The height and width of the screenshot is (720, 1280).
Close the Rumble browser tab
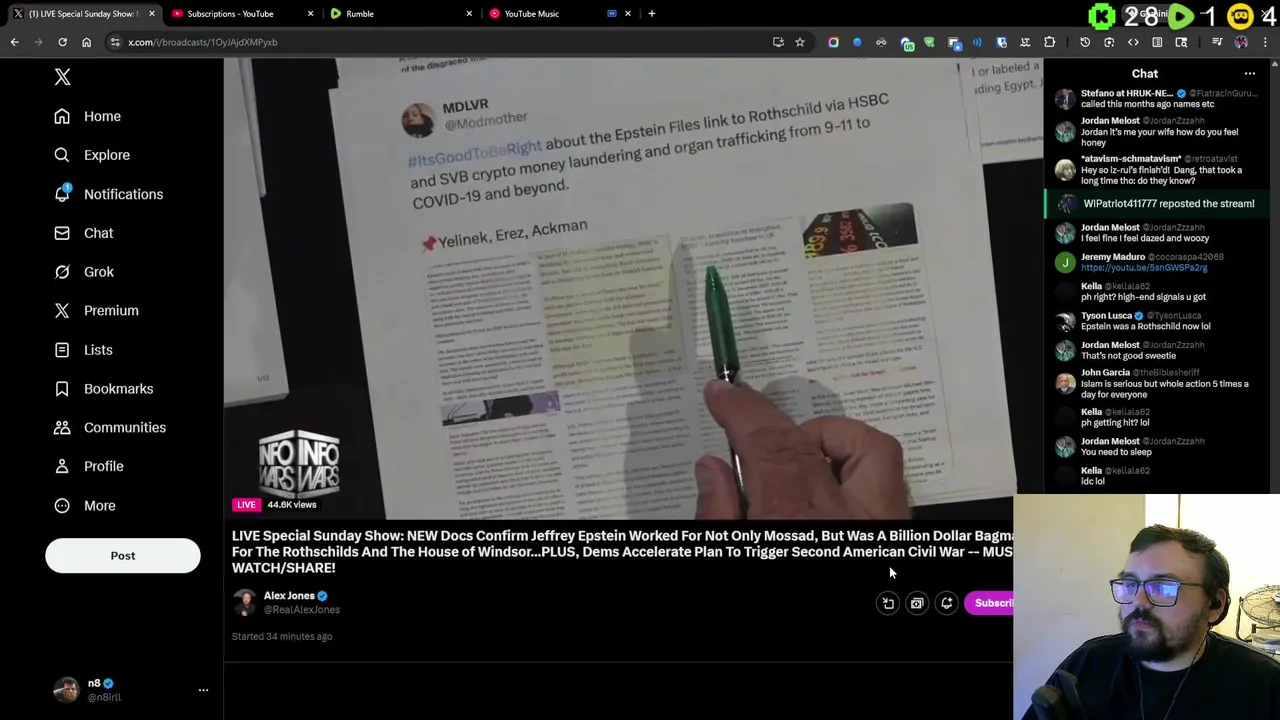469,14
